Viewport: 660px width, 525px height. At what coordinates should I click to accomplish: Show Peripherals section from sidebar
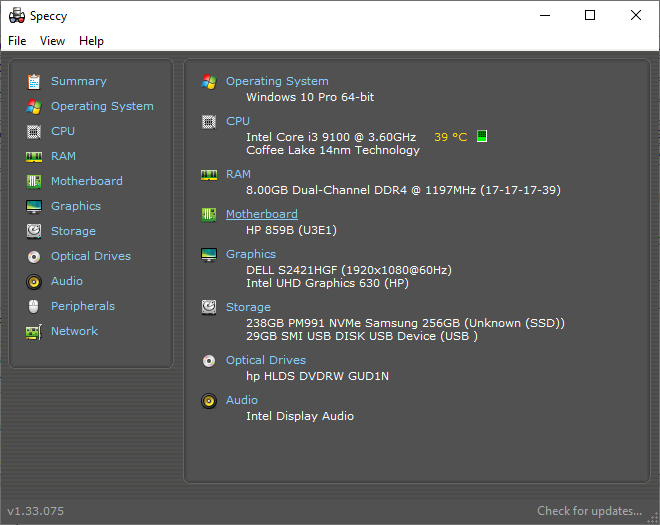(x=83, y=306)
